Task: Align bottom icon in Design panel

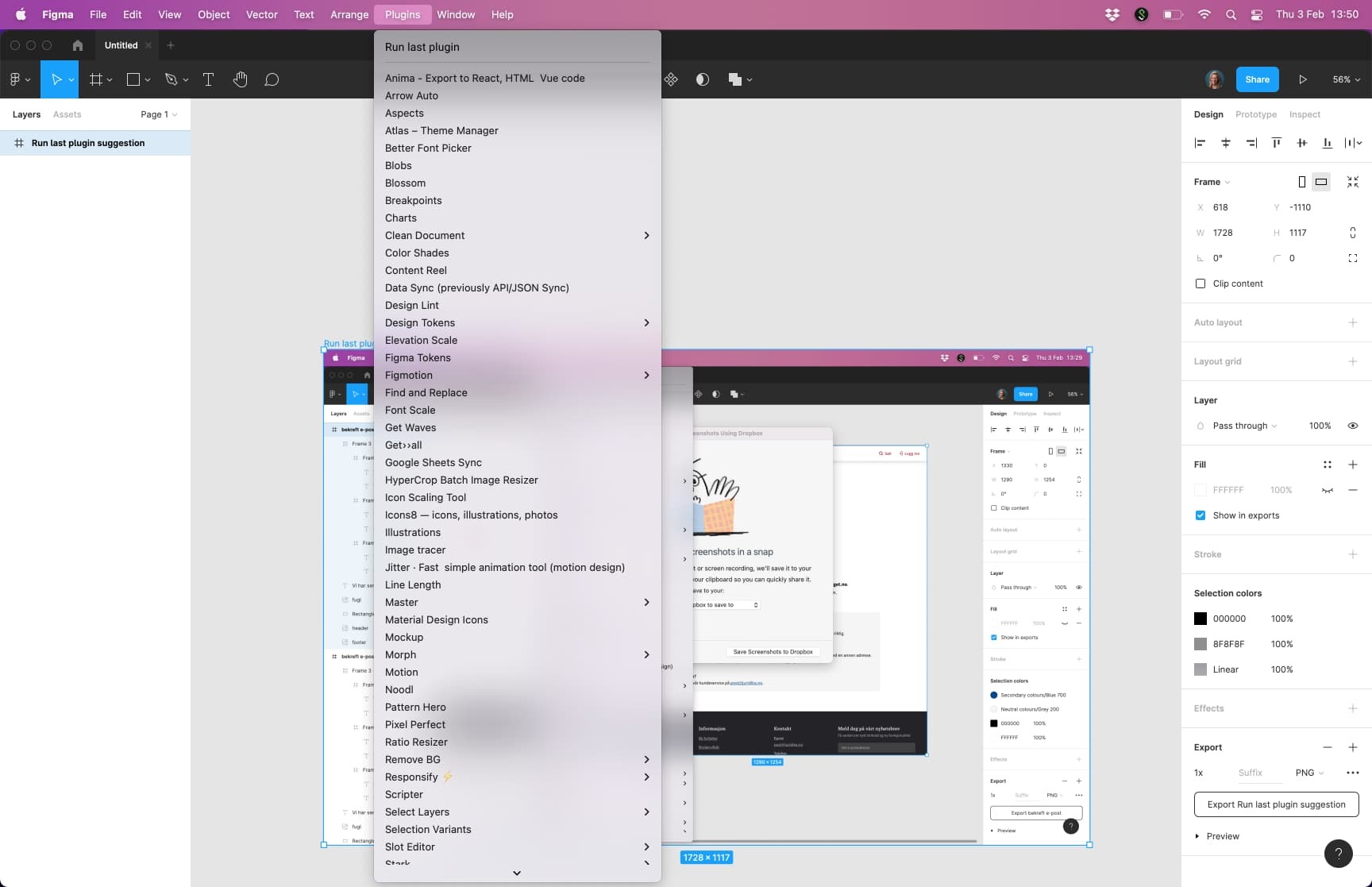Action: (x=1328, y=143)
